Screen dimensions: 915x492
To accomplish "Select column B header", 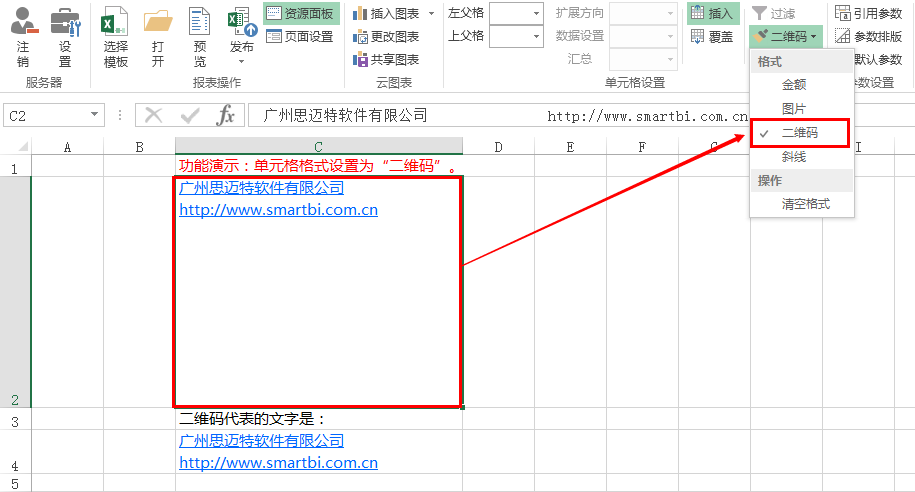I will pyautogui.click(x=139, y=146).
